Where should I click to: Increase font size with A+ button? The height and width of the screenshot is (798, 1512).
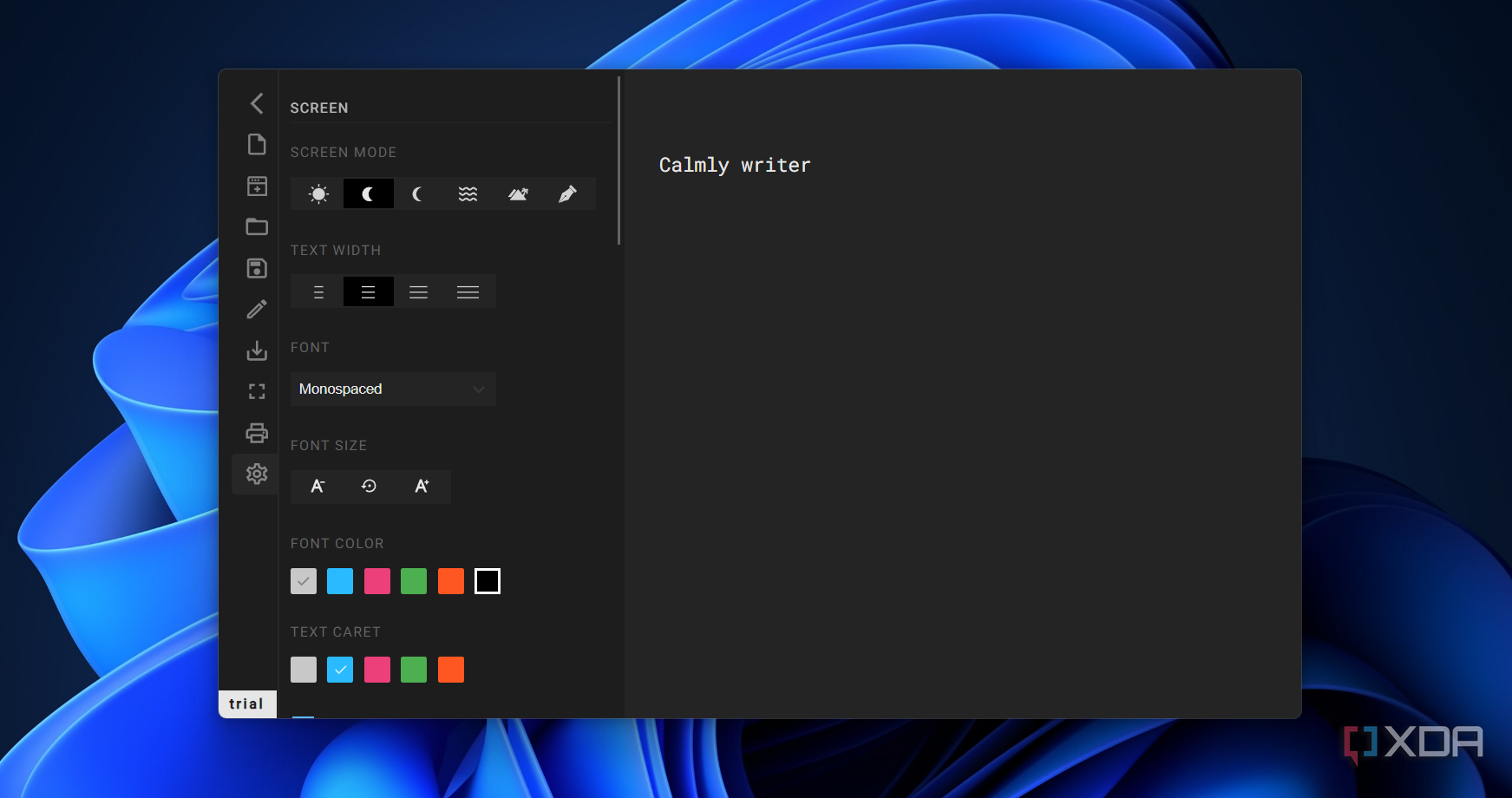pyautogui.click(x=422, y=486)
